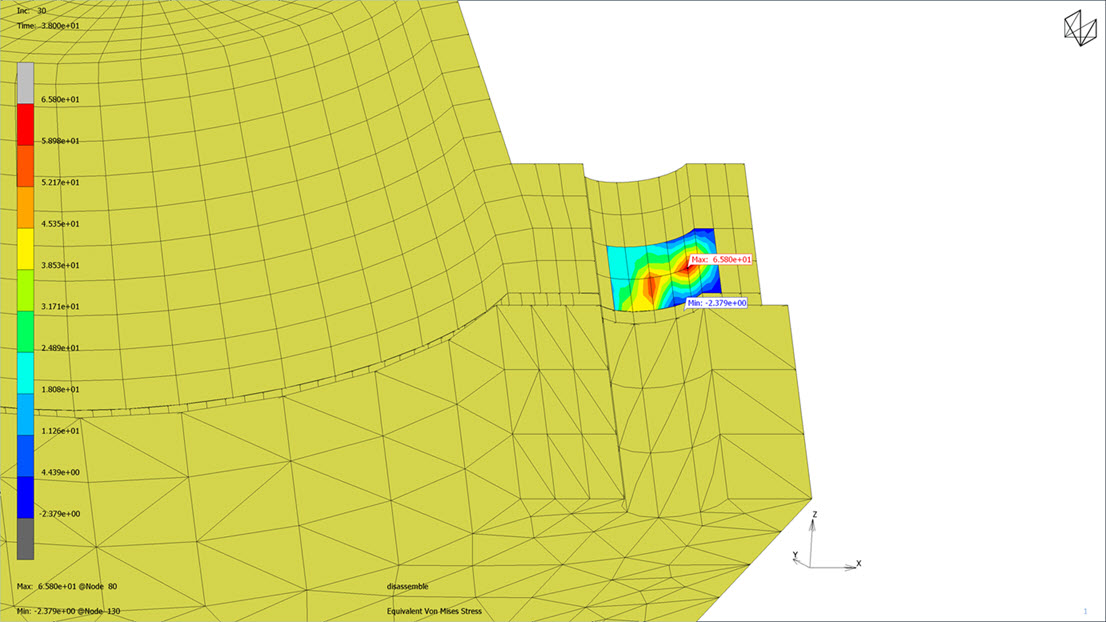
Task: Click the dark gray swatch at the legend bottom
Action: (25, 538)
